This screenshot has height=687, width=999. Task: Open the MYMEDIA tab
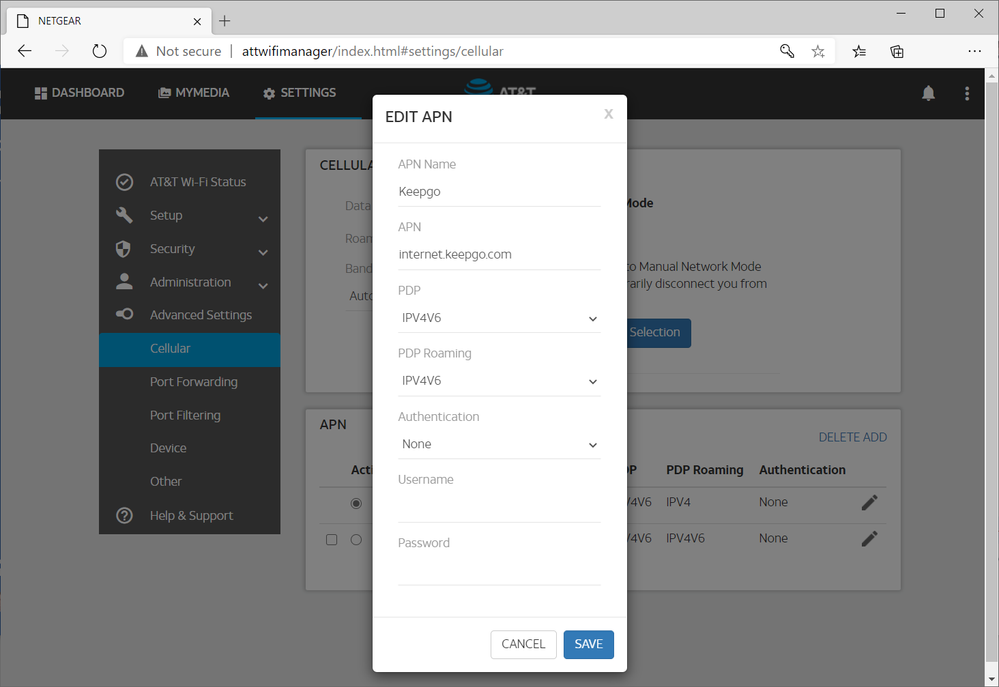[x=194, y=93]
